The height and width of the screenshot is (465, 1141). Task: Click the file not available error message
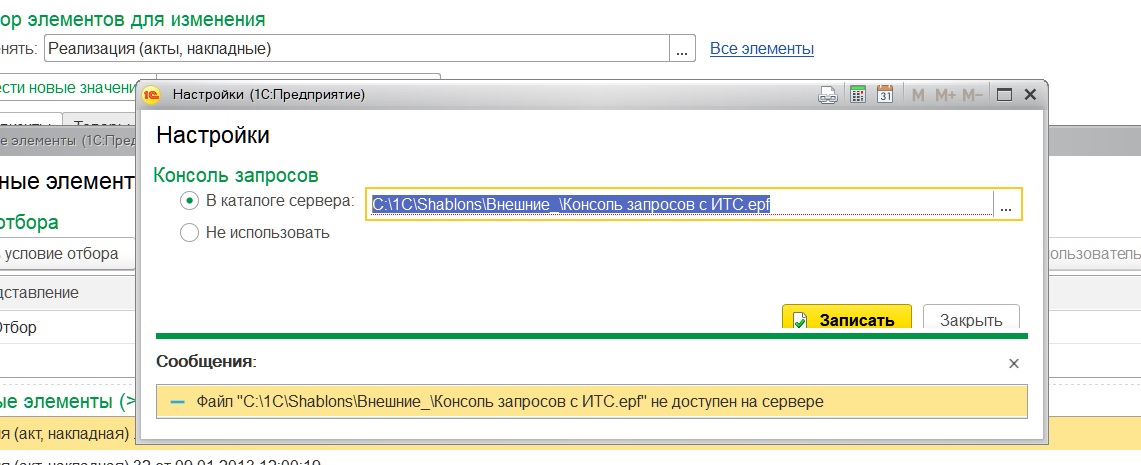[592, 402]
